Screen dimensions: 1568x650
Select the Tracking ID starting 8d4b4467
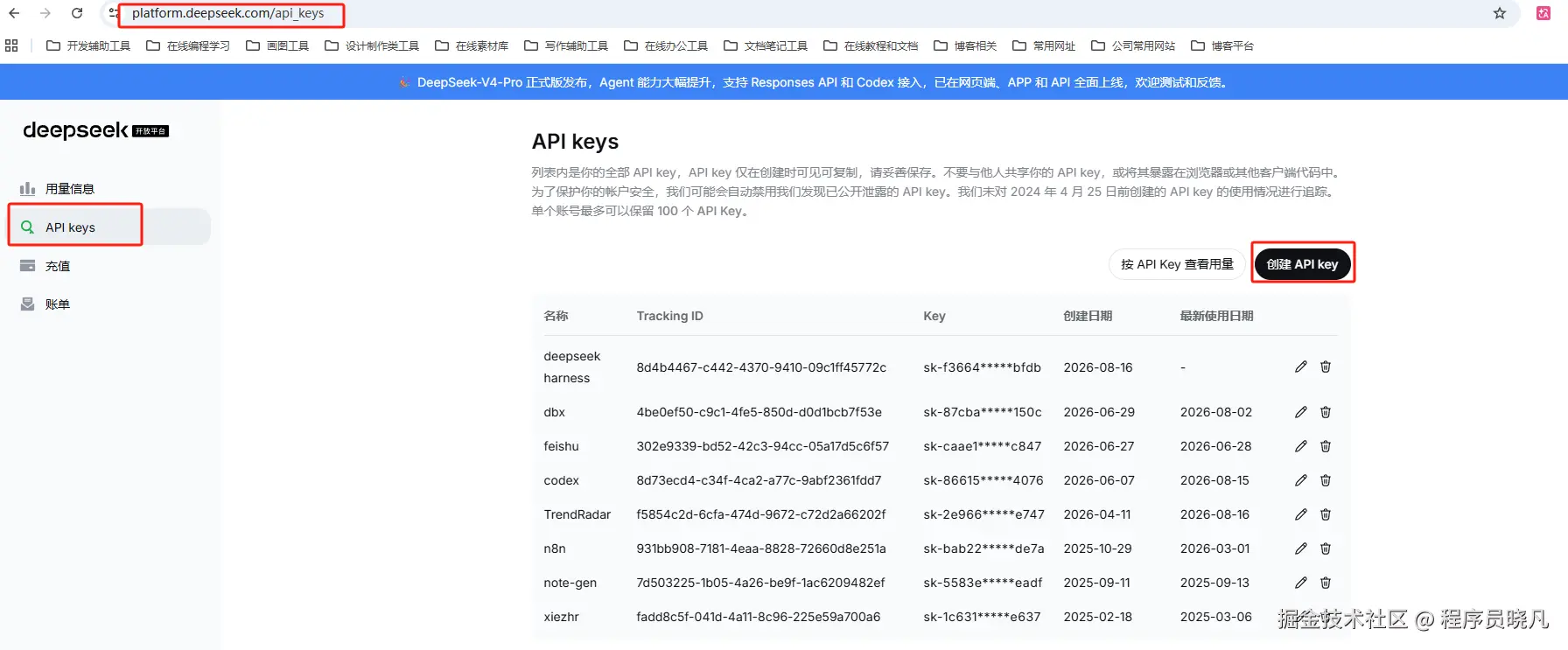(761, 367)
